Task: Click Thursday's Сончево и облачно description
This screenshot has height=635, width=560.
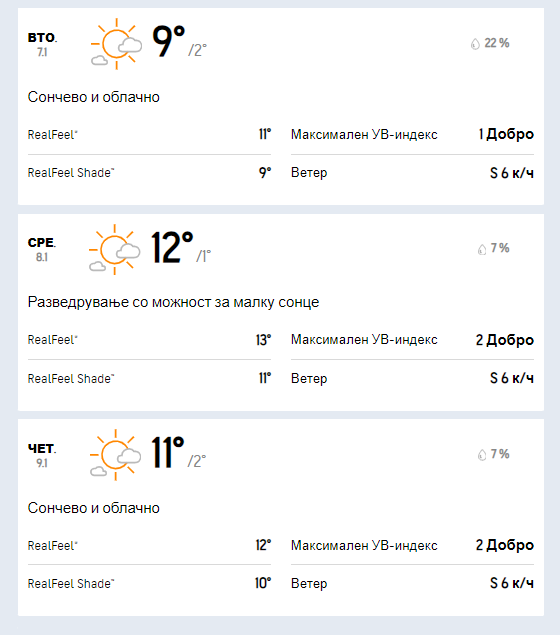Action: coord(94,508)
